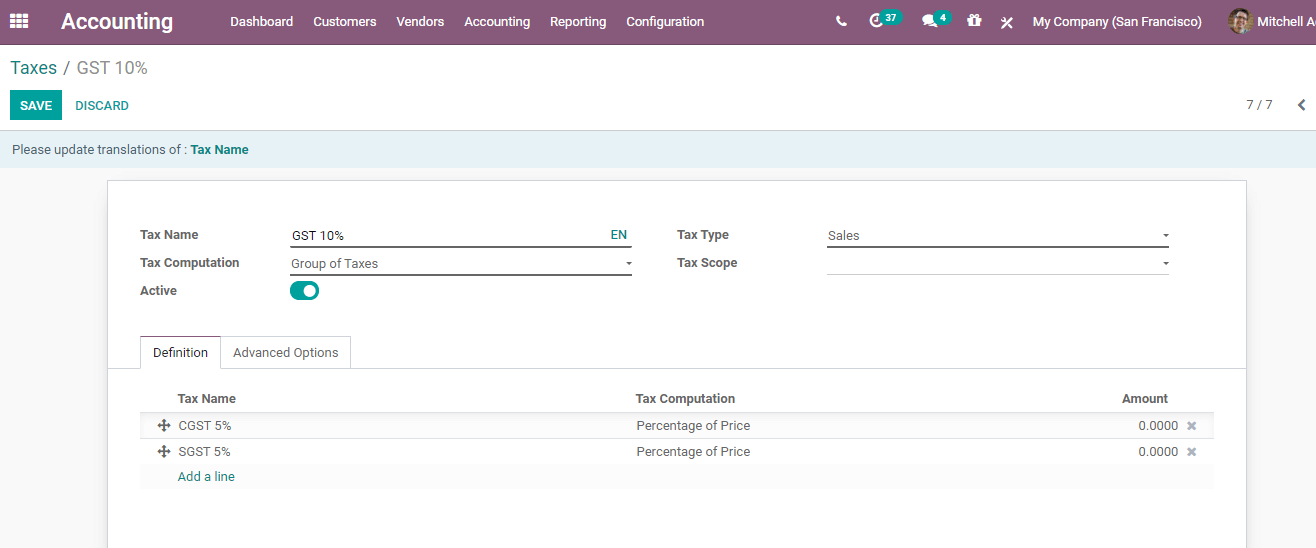The image size is (1316, 548).
Task: Sort by Amount column header
Action: [1145, 398]
